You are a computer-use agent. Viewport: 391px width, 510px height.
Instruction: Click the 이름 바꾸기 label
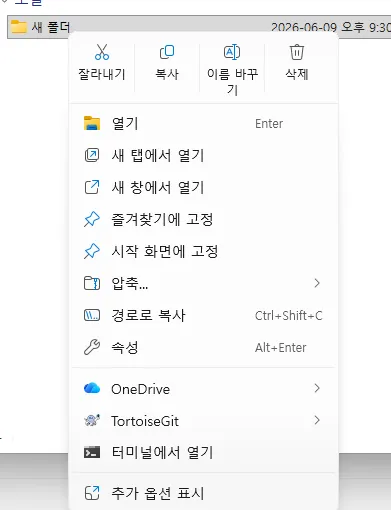(x=232, y=82)
